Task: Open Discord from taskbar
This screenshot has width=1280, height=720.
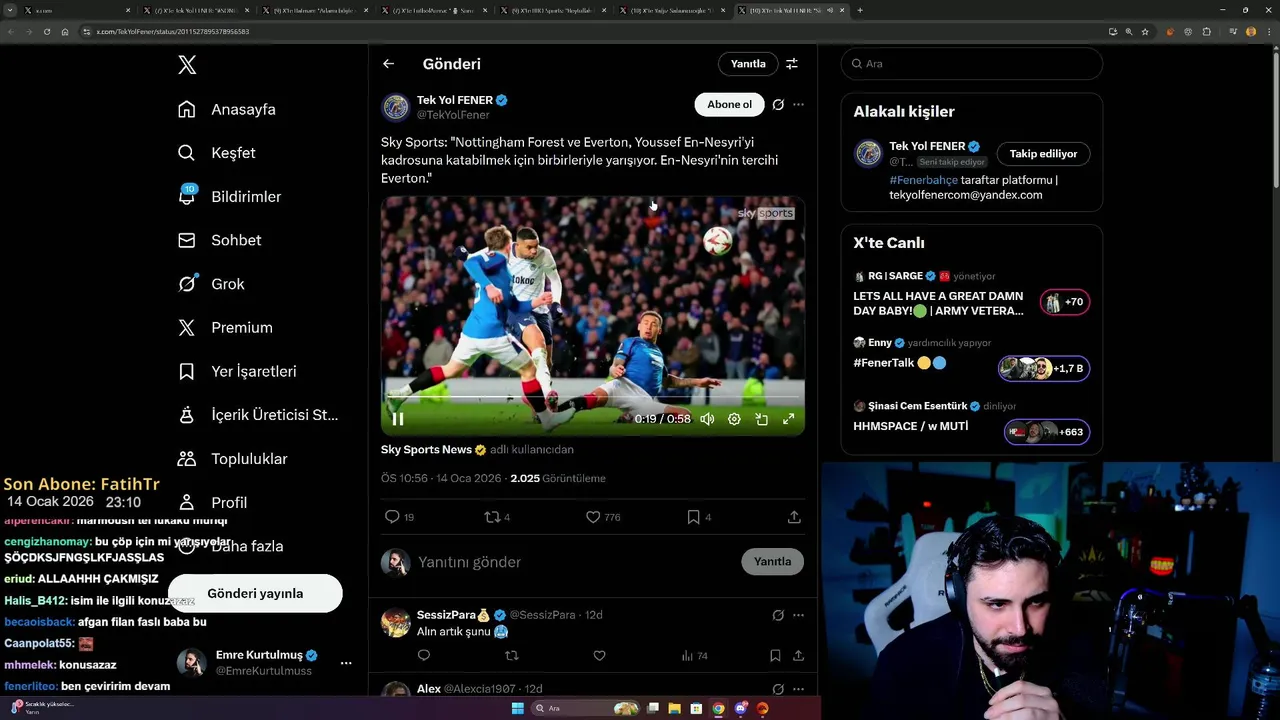Action: point(740,709)
